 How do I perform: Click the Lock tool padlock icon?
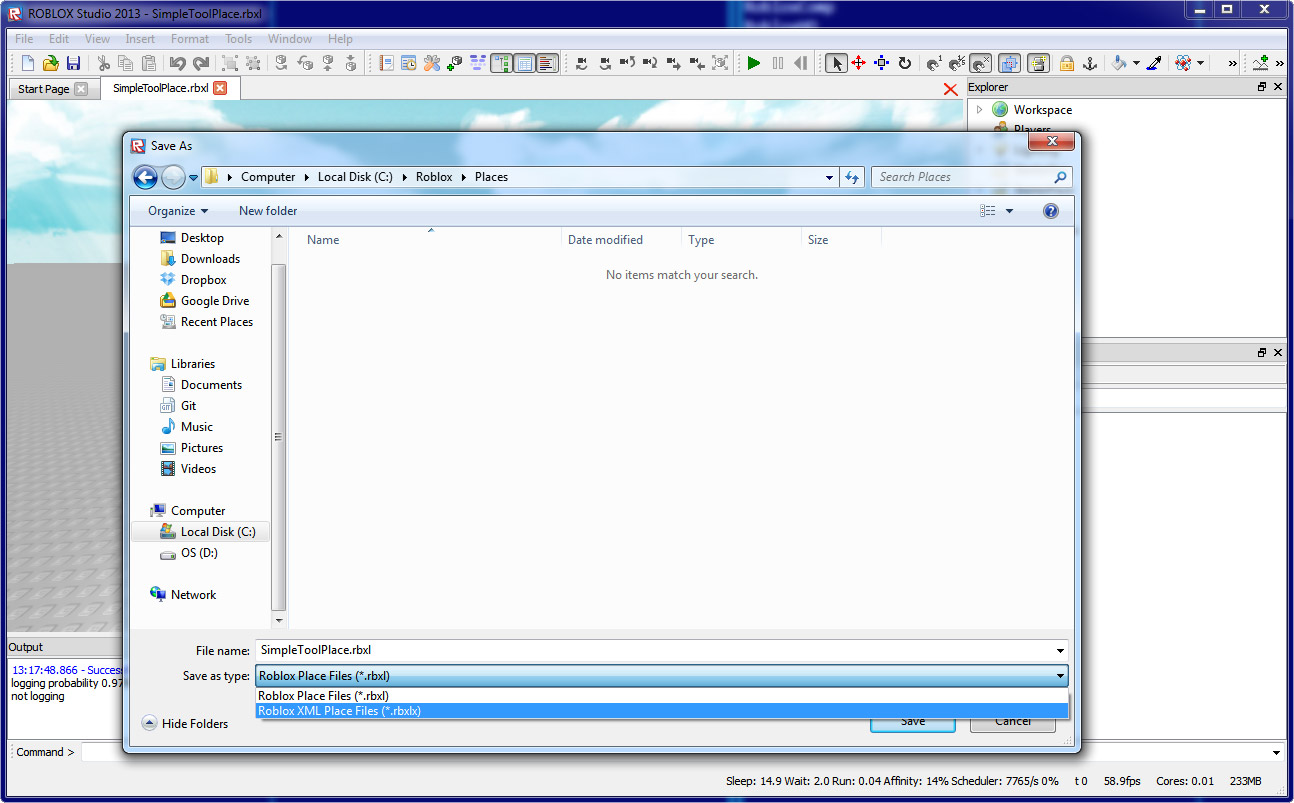coord(1067,63)
